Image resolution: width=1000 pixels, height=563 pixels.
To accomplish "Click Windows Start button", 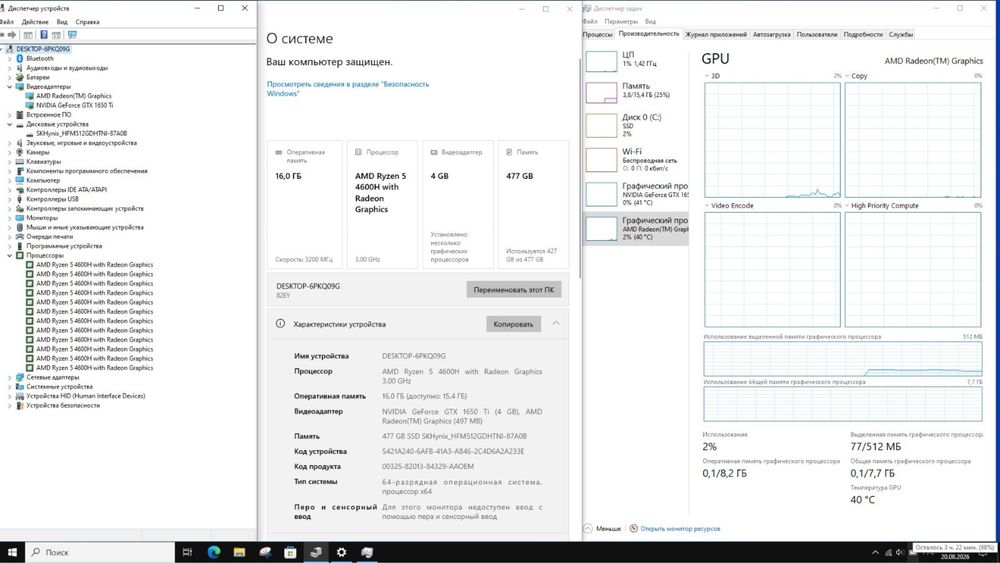I will coord(12,552).
